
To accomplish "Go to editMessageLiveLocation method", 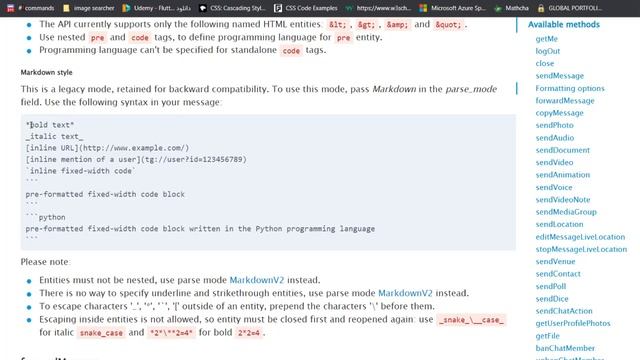I will [x=580, y=237].
